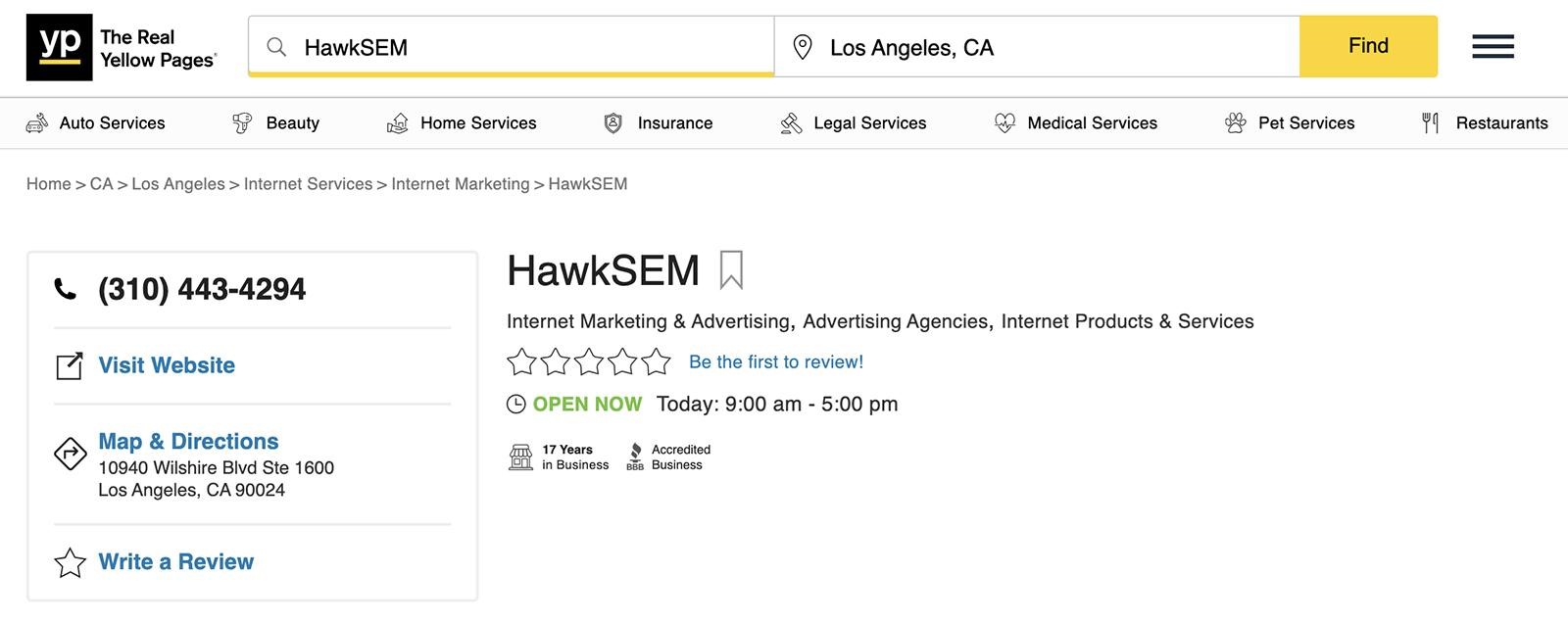Click the star icon beside Write a Review
Viewport: 1568px width, 624px height.
click(x=70, y=562)
